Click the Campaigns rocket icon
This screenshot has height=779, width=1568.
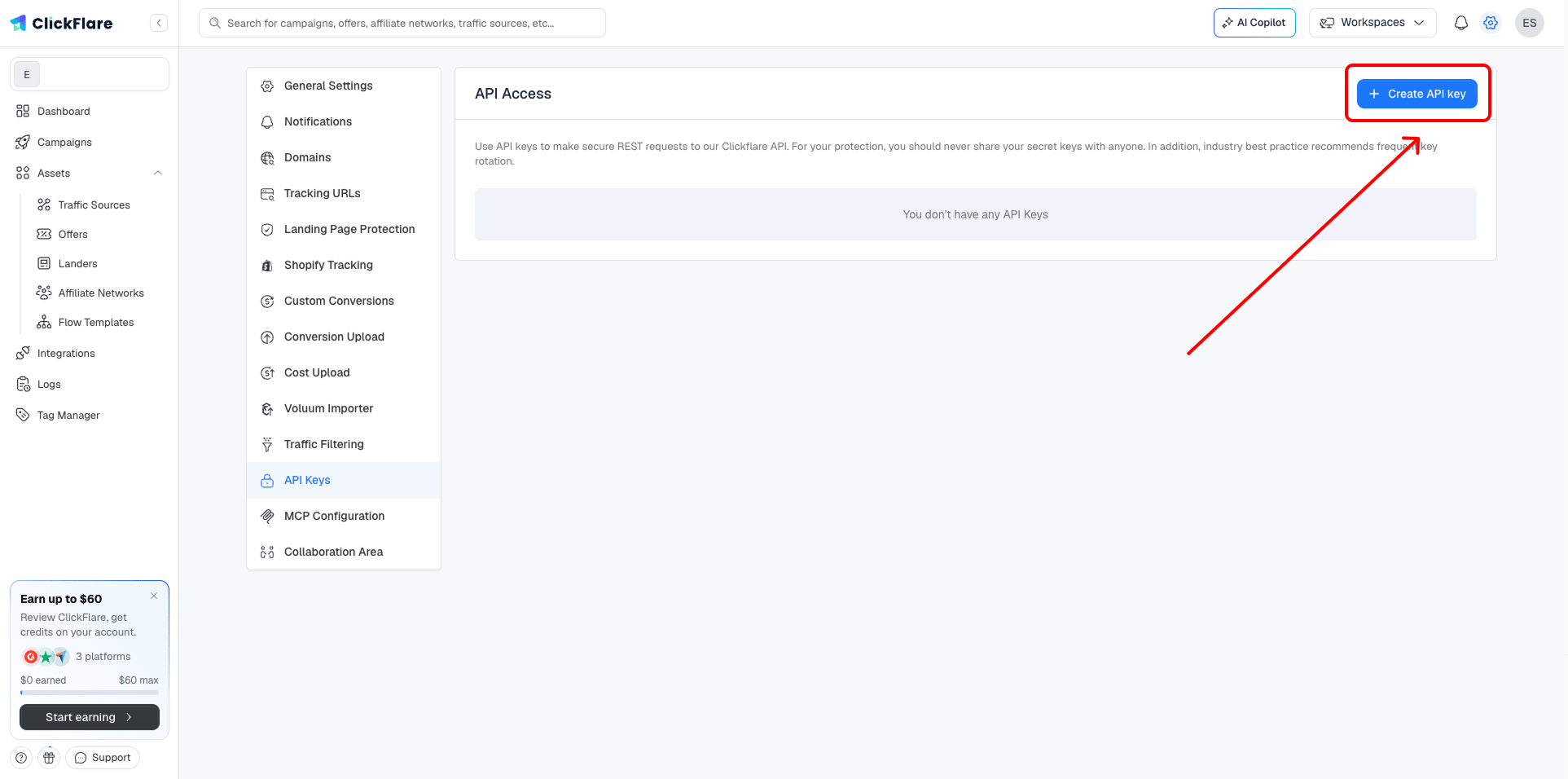click(x=23, y=142)
